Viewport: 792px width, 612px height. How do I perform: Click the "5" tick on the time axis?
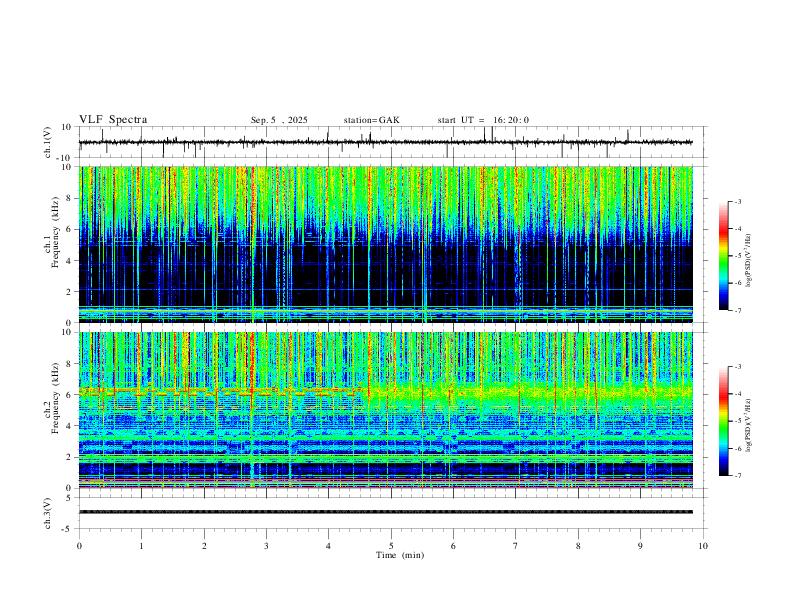point(391,546)
